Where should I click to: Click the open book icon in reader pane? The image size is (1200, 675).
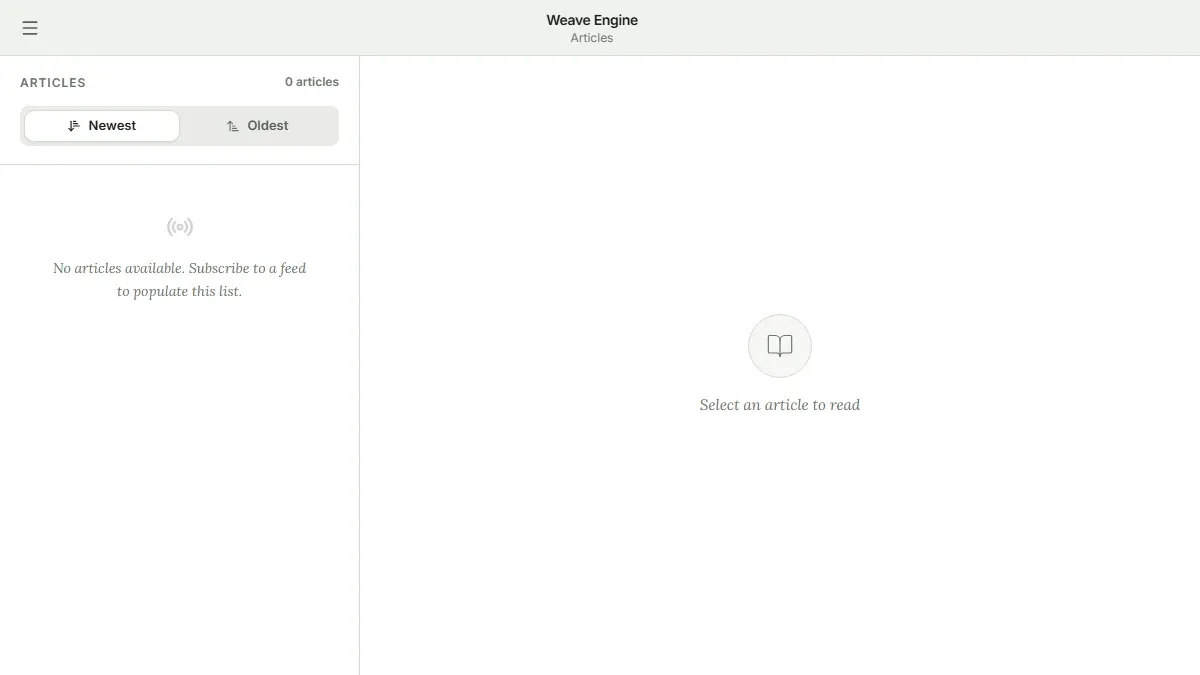[x=780, y=346]
